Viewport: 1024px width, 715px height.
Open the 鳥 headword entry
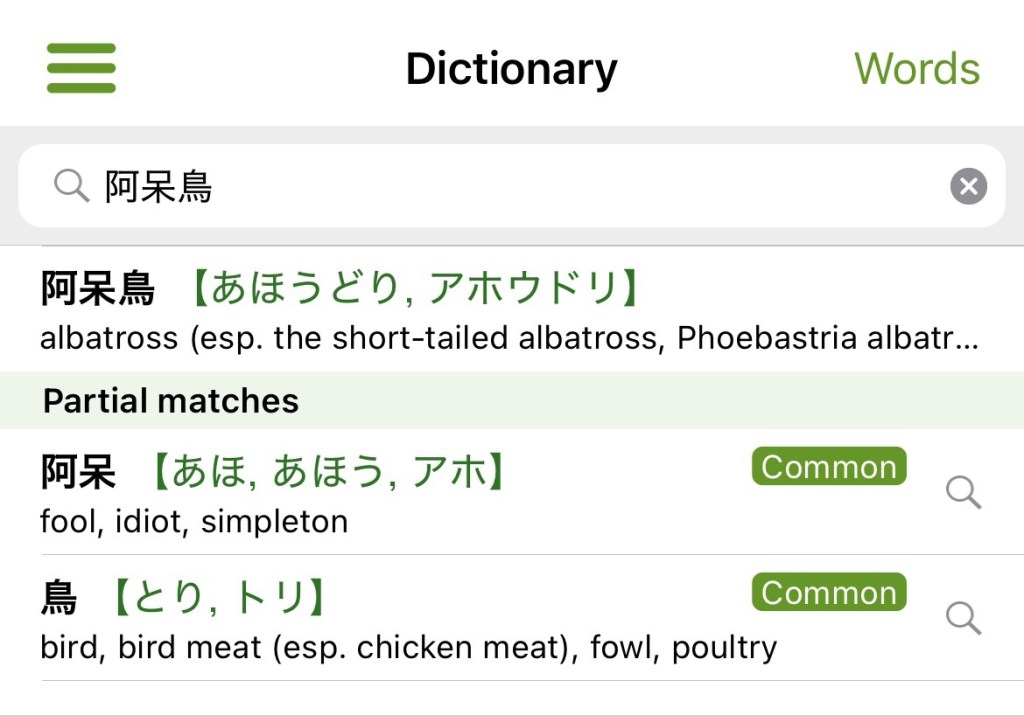(x=59, y=598)
